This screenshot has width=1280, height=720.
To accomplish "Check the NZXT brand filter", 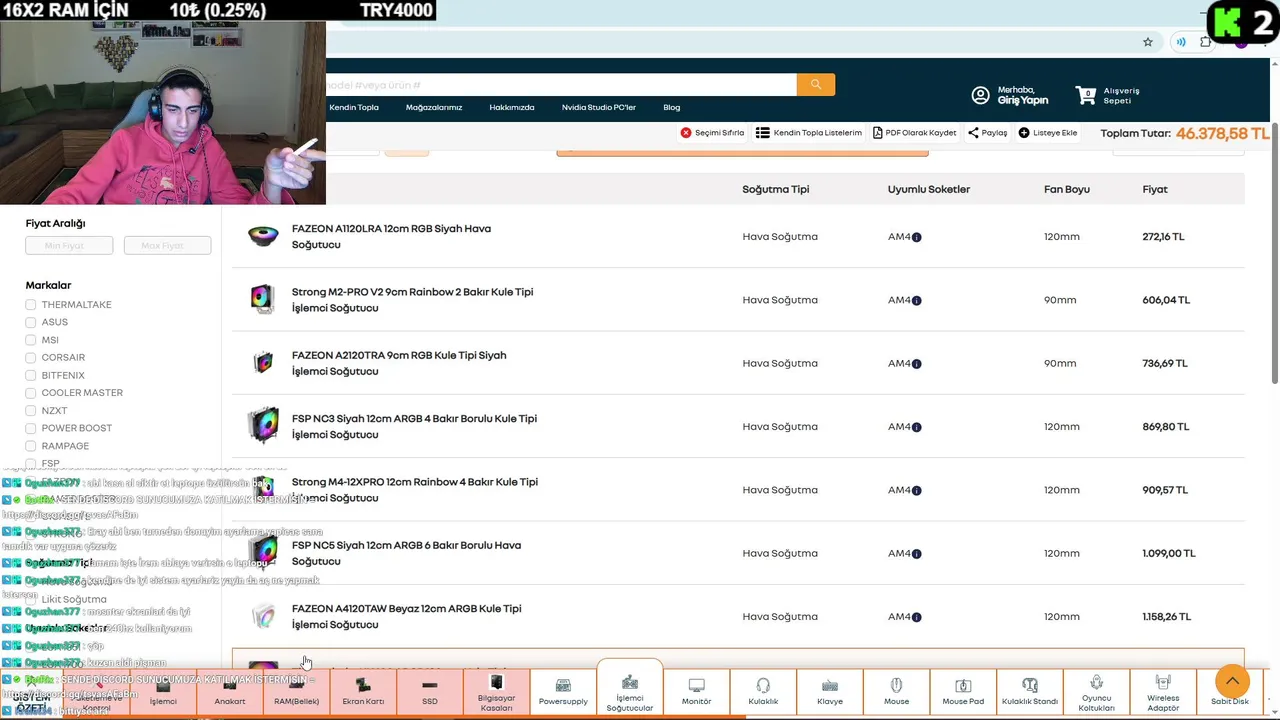I will (x=31, y=411).
